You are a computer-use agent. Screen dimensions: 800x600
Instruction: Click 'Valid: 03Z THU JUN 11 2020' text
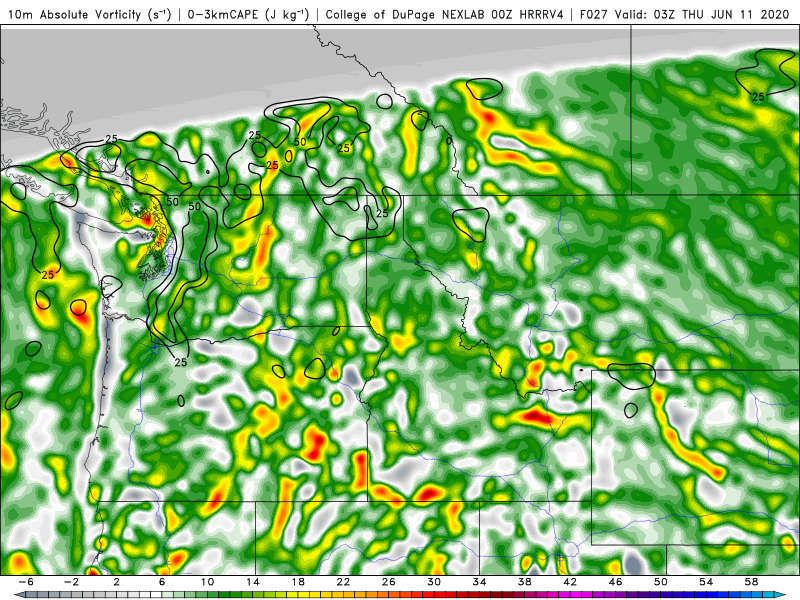(x=702, y=14)
